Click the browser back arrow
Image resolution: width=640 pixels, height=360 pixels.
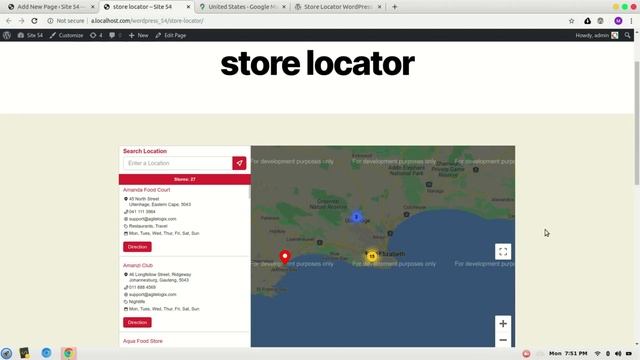9,21
